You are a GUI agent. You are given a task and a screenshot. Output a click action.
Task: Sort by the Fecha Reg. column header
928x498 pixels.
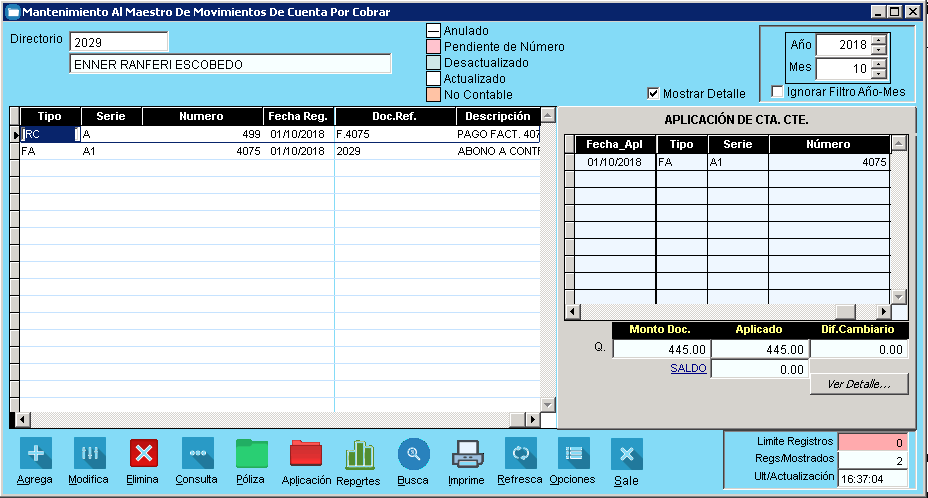pyautogui.click(x=298, y=116)
